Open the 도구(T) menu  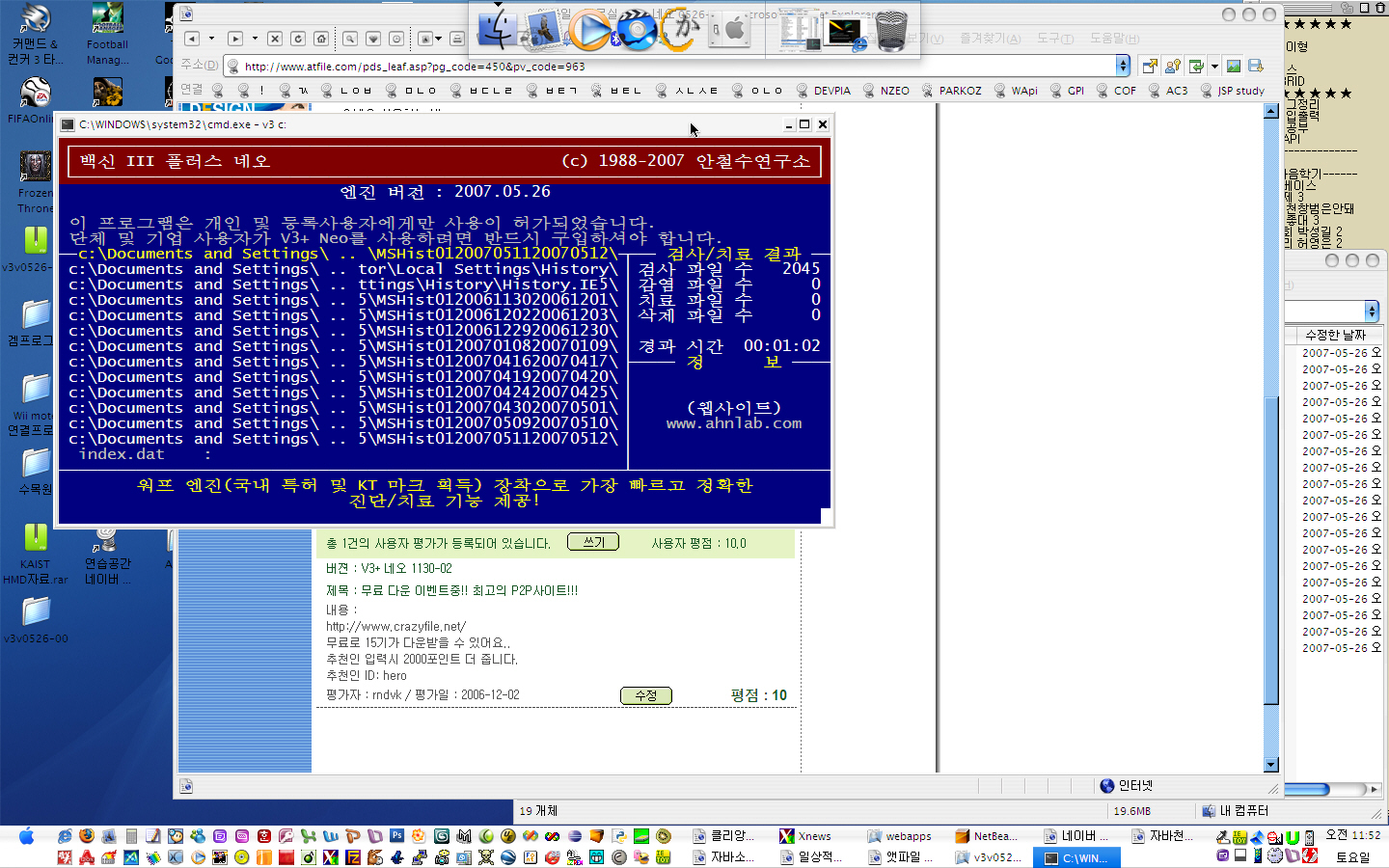[1055, 39]
